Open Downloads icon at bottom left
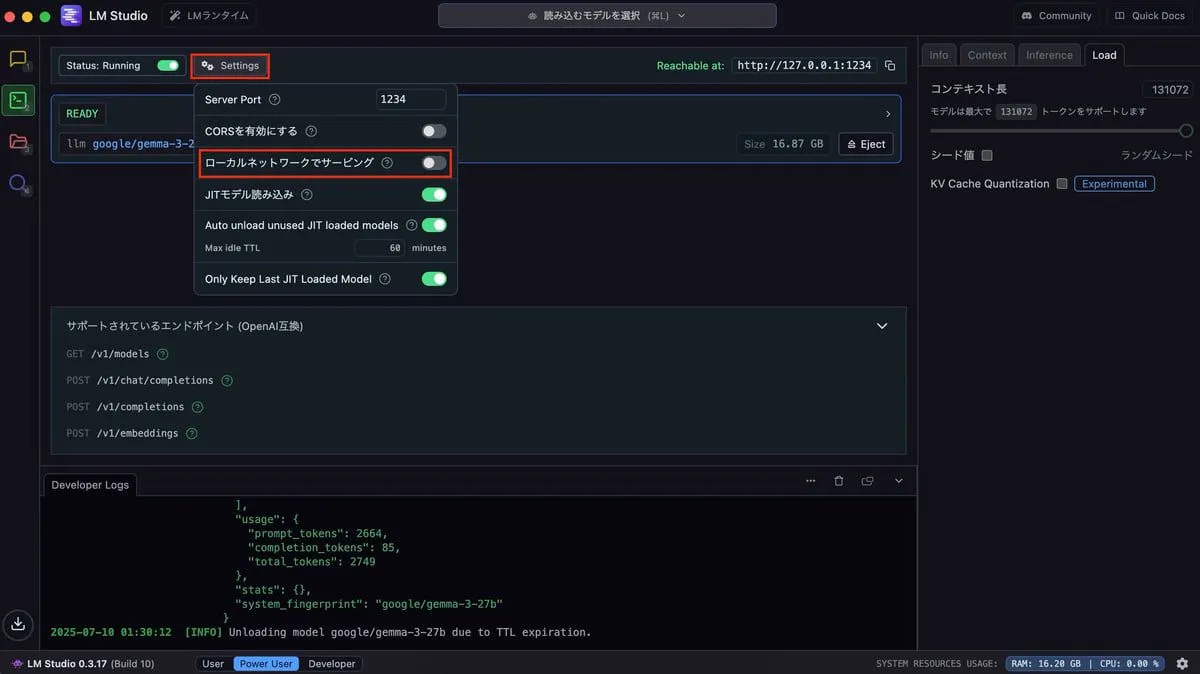1200x674 pixels. pyautogui.click(x=18, y=624)
